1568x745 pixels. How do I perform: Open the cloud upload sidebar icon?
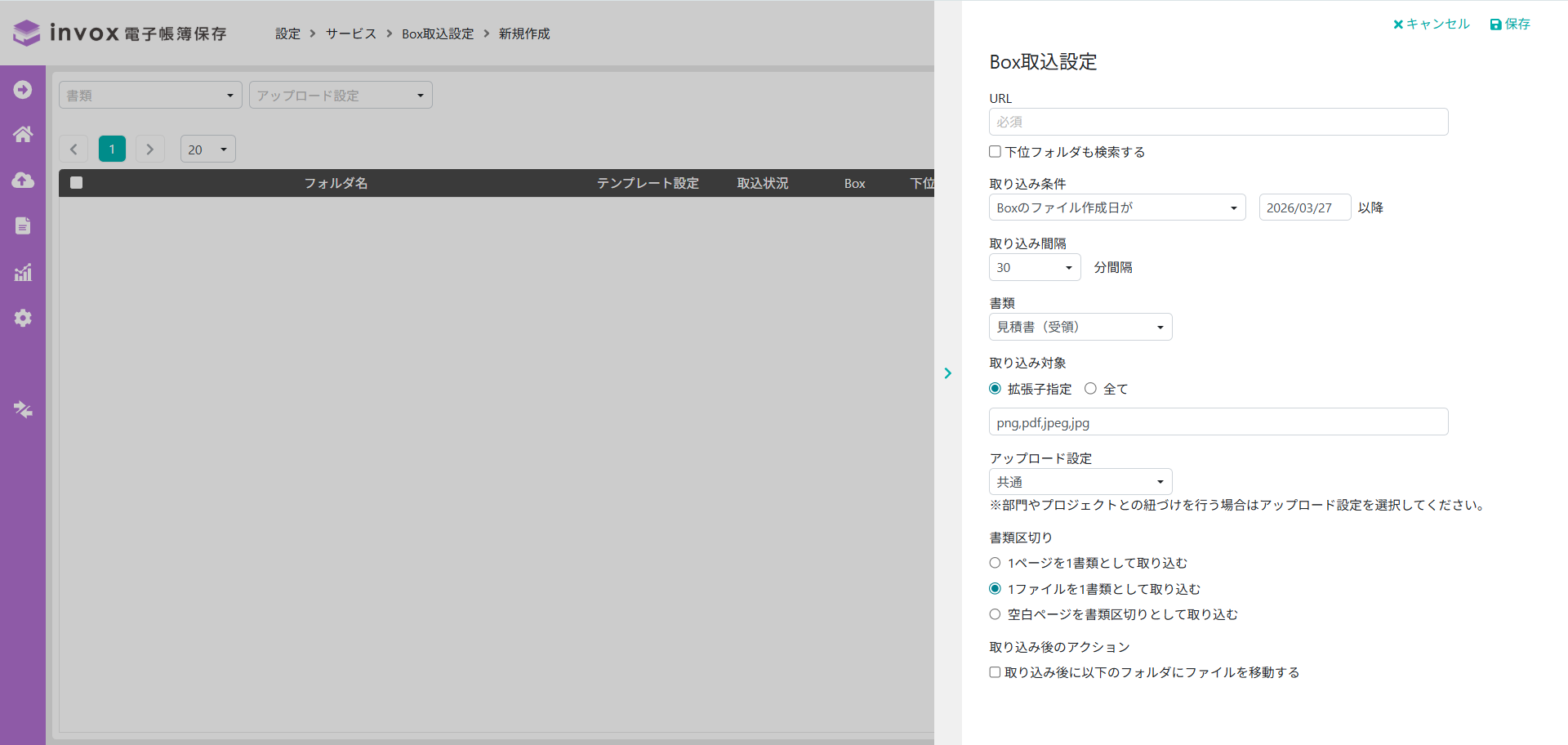(23, 181)
